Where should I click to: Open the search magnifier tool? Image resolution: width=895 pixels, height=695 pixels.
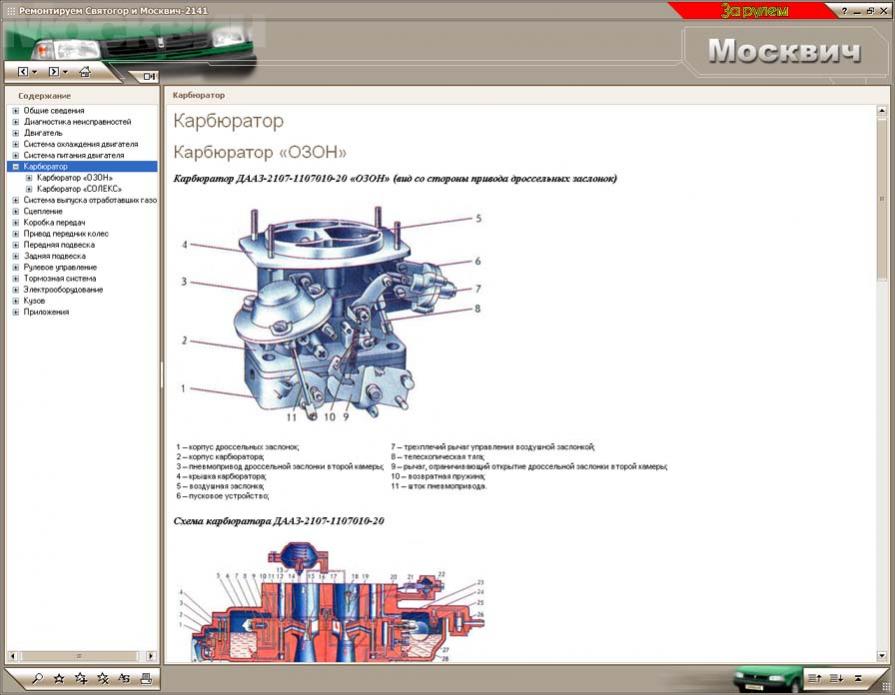[37, 678]
